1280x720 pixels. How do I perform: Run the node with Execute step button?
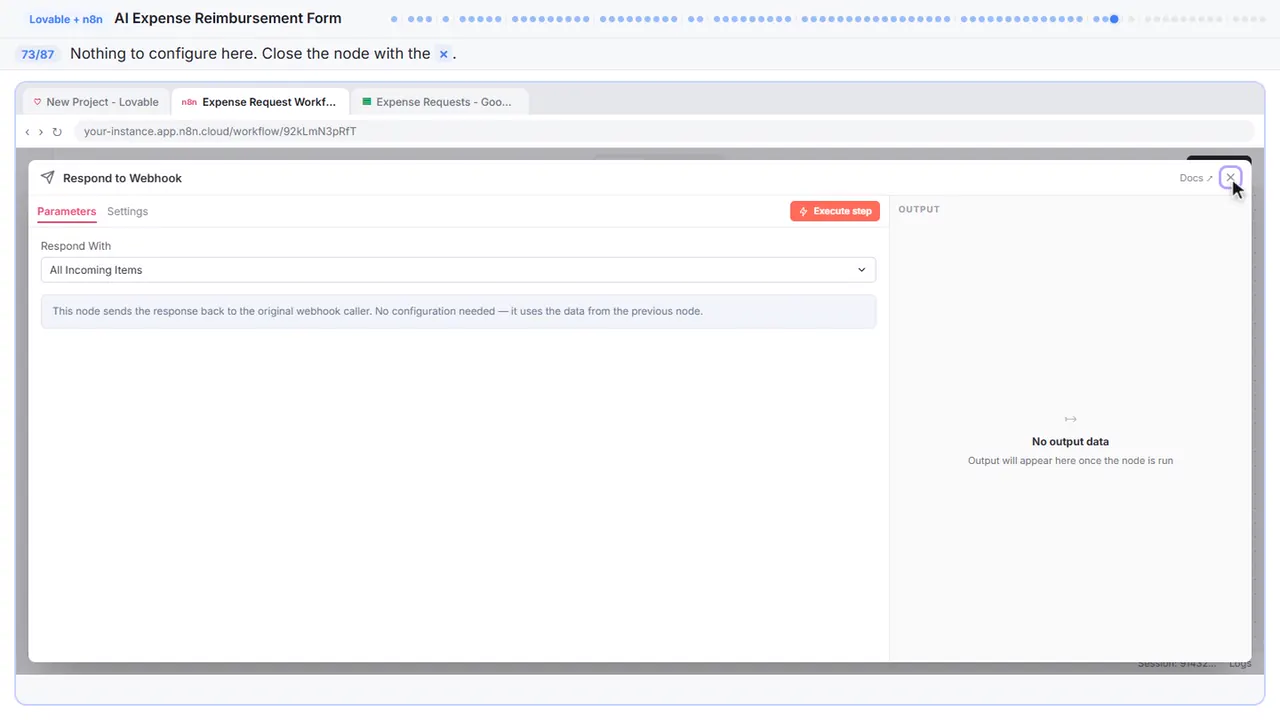pyautogui.click(x=835, y=211)
